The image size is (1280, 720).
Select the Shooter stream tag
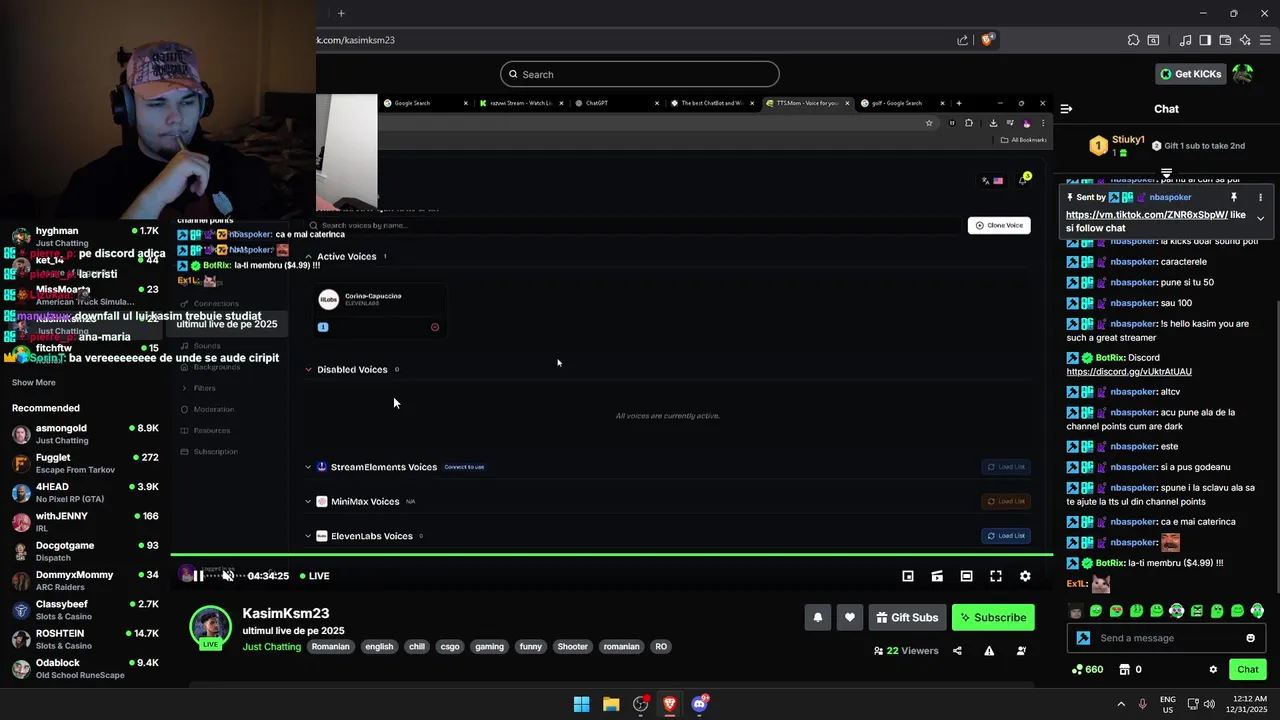point(572,647)
